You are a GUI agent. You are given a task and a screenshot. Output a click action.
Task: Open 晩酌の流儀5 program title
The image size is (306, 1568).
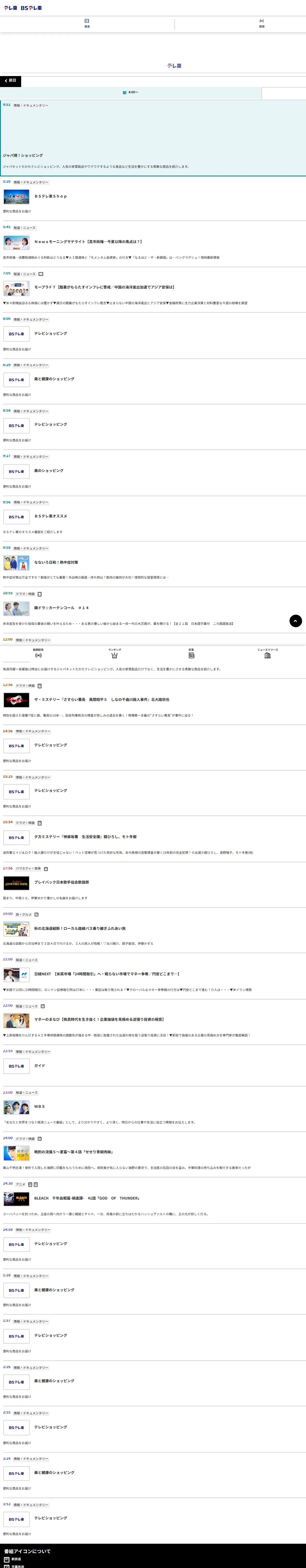click(x=74, y=1152)
